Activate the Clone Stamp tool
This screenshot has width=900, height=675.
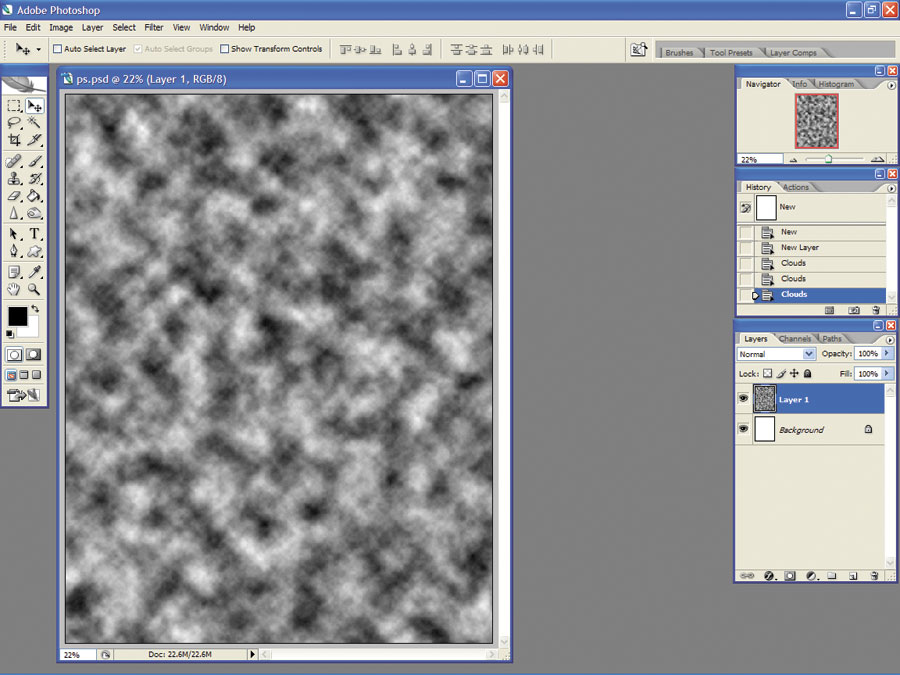(x=14, y=179)
